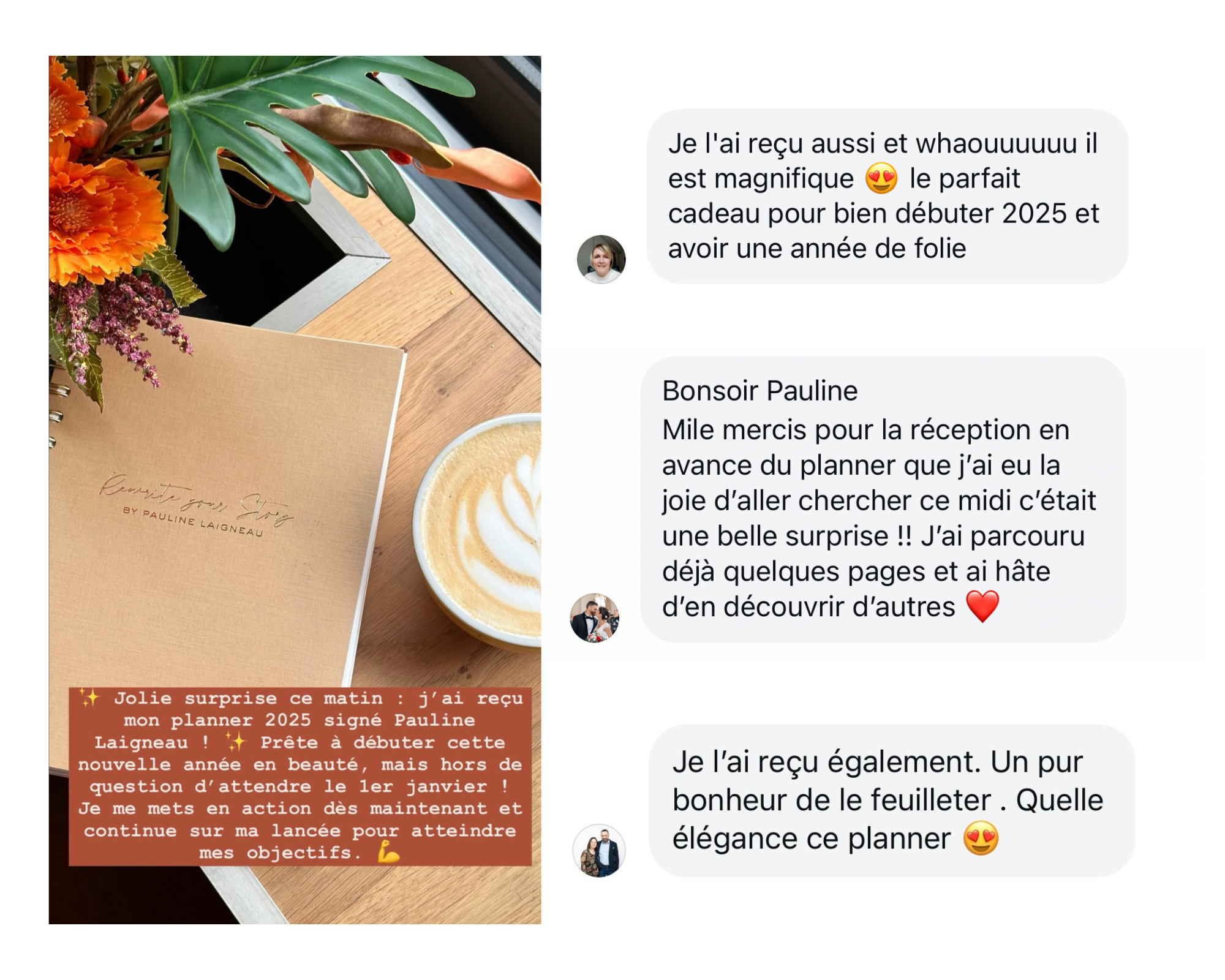This screenshot has height=980, width=1225.
Task: Open the wedding couple profile avatar
Action: coord(595,617)
